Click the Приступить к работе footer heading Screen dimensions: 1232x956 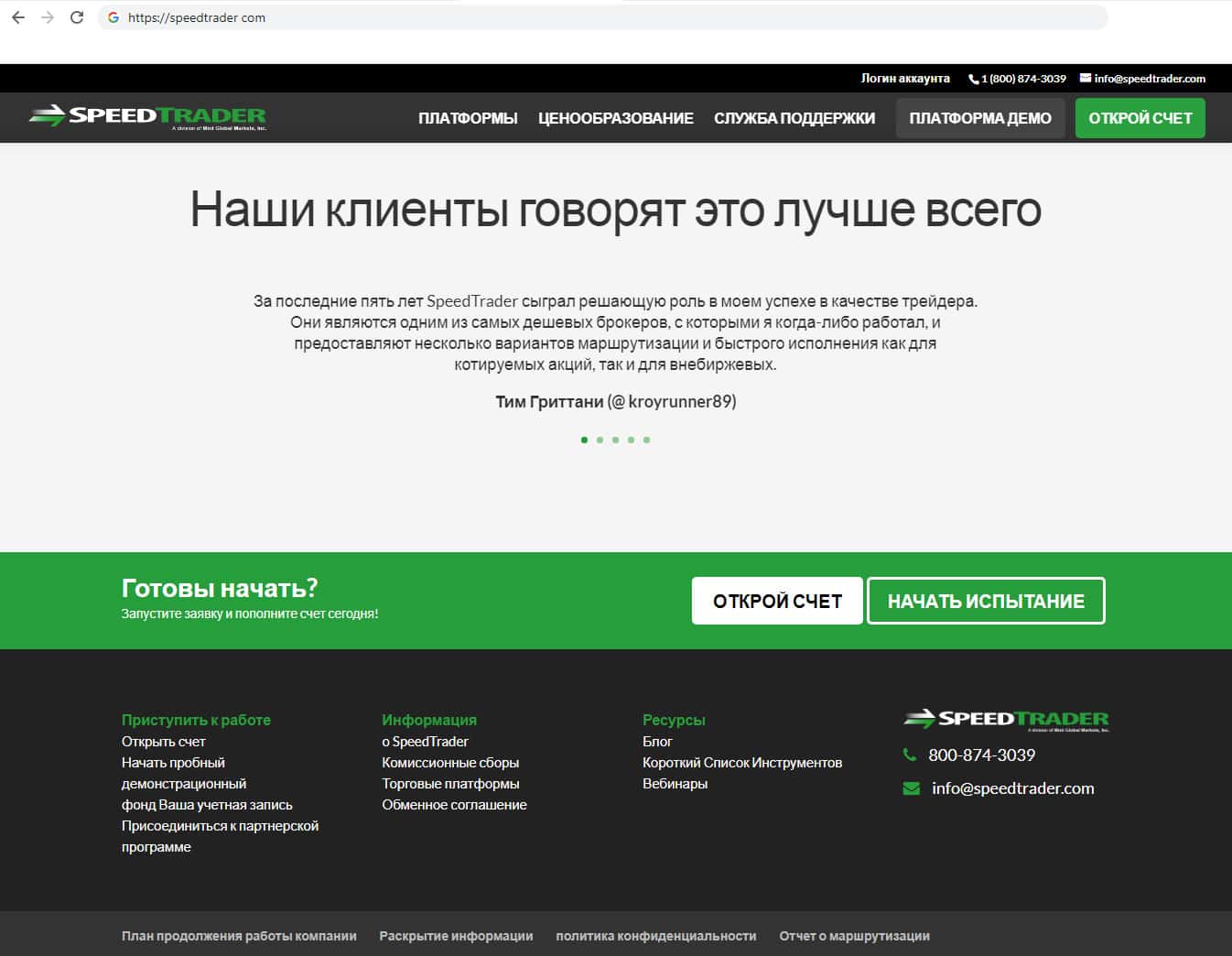coord(196,720)
